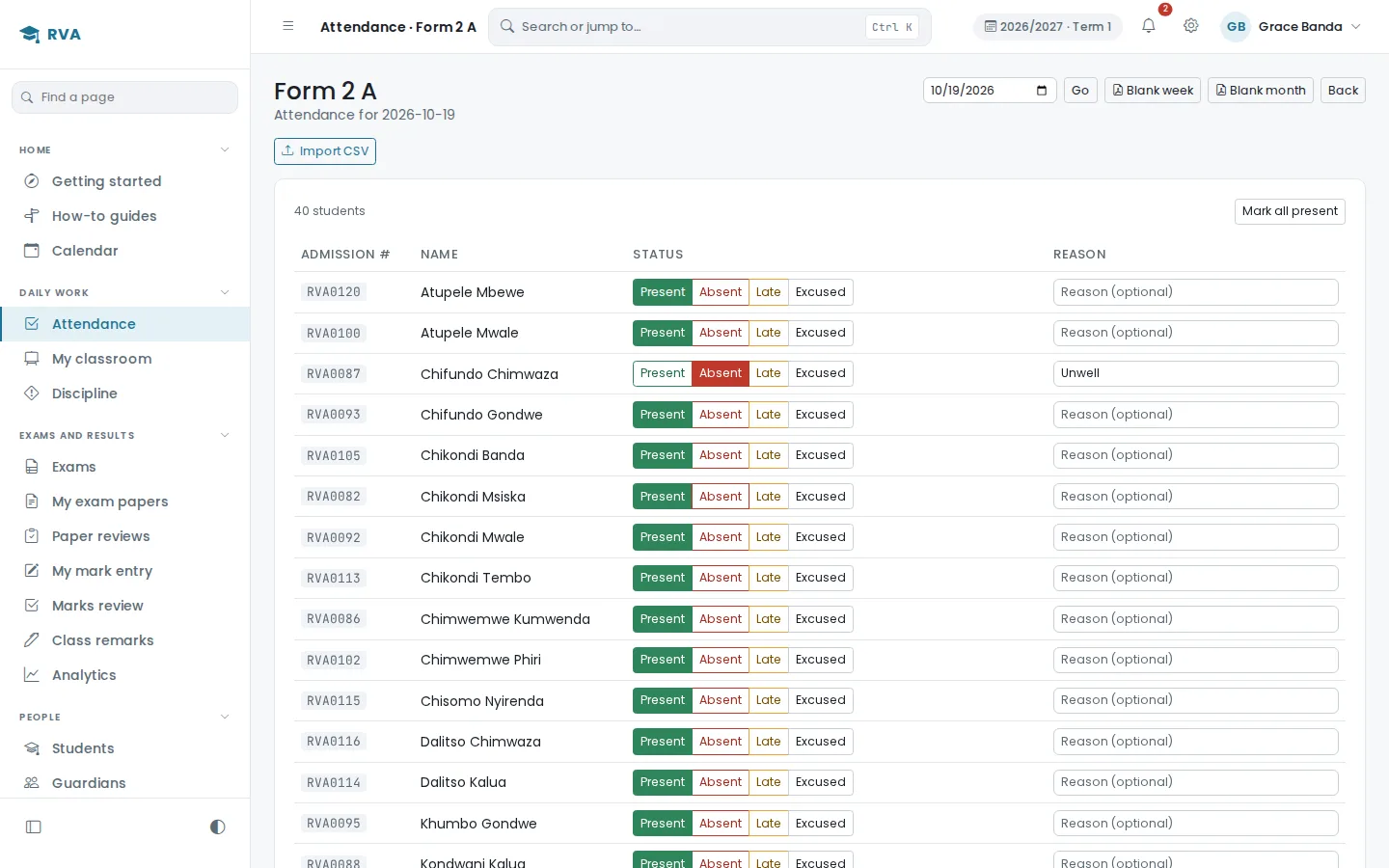
Task: Open the notifications bell
Action: 1148,27
